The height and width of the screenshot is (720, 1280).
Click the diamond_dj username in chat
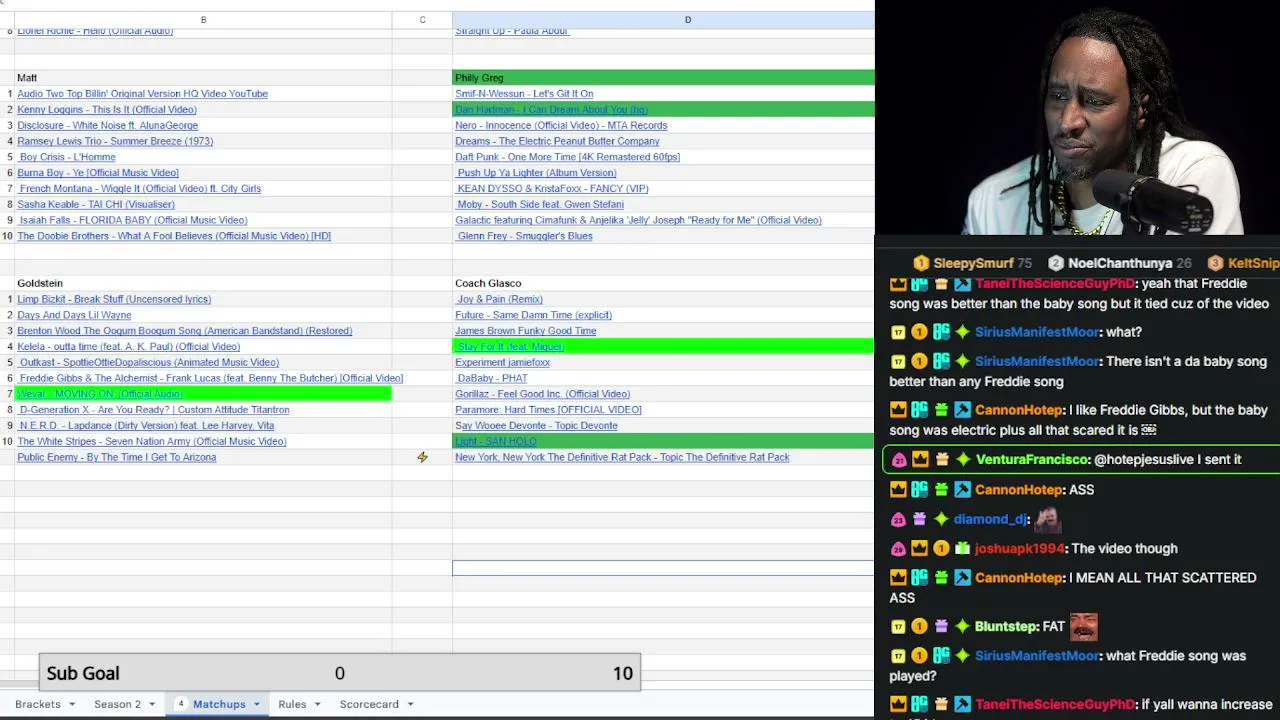coord(991,519)
